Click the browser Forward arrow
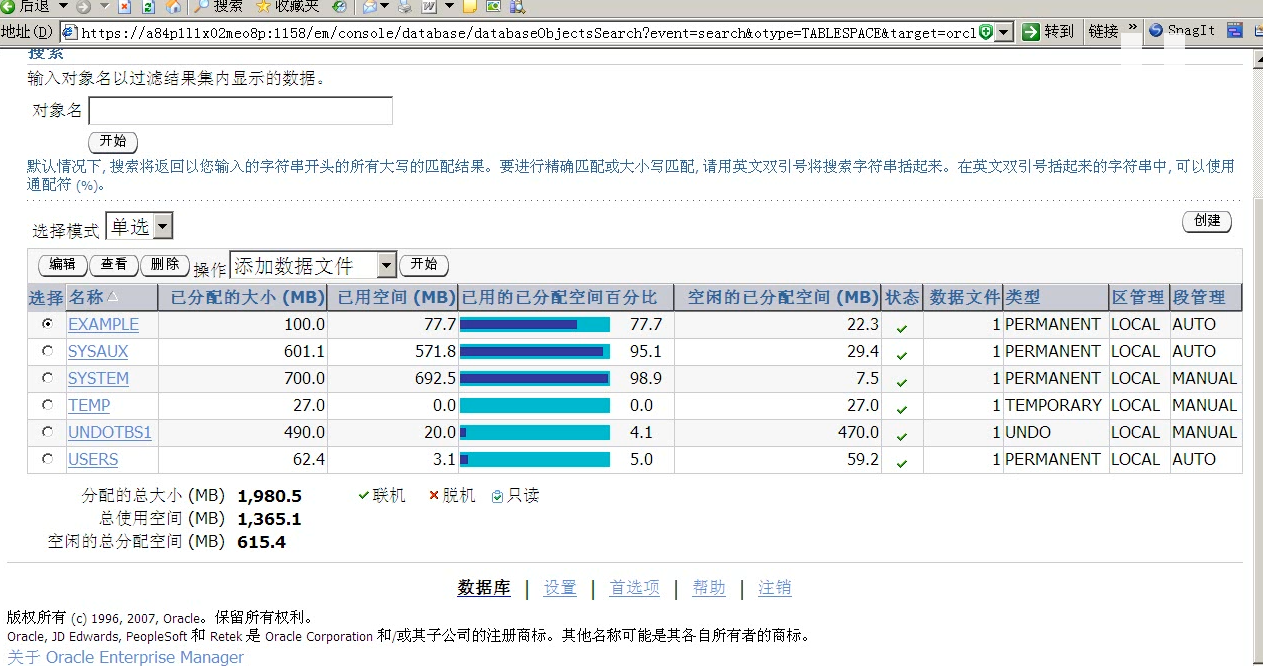This screenshot has height=666, width=1263. (x=82, y=6)
